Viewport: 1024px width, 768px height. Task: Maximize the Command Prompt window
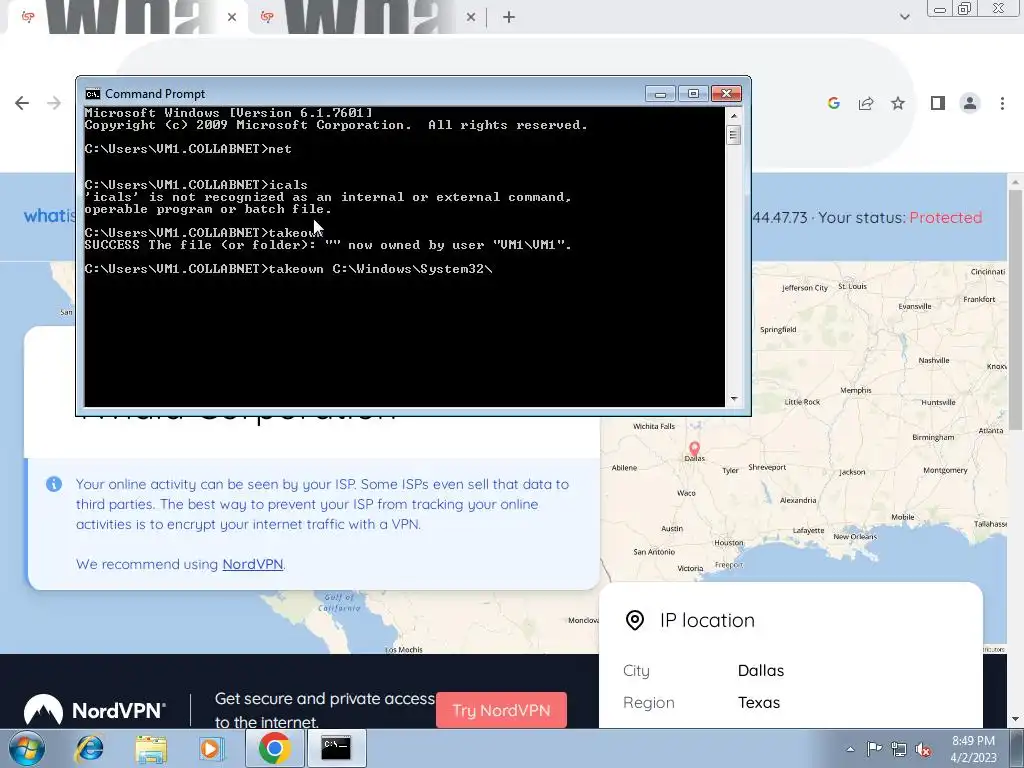click(694, 94)
